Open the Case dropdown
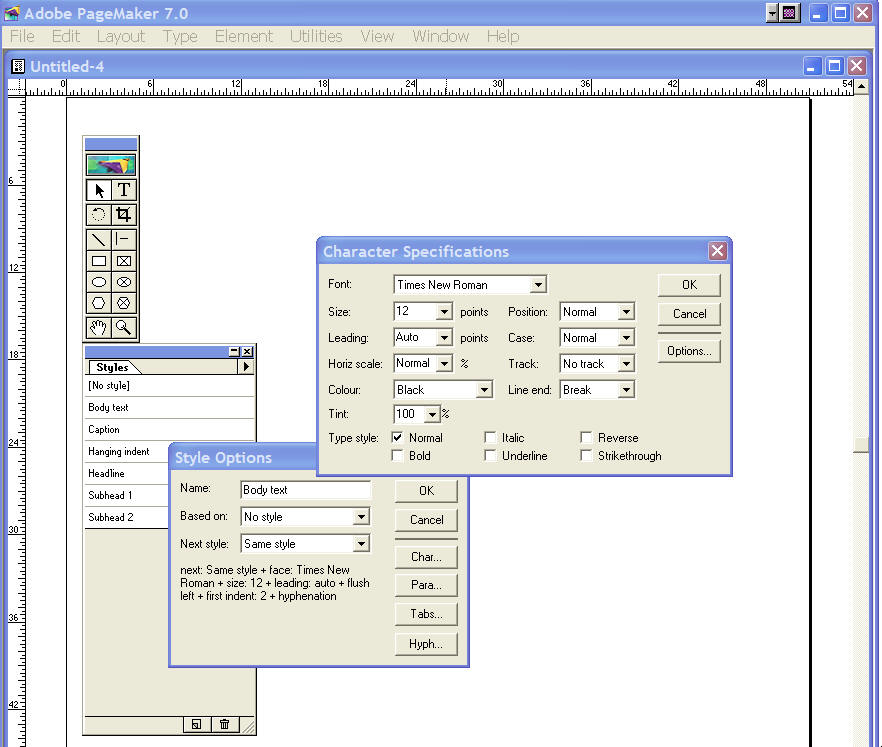 (x=626, y=338)
